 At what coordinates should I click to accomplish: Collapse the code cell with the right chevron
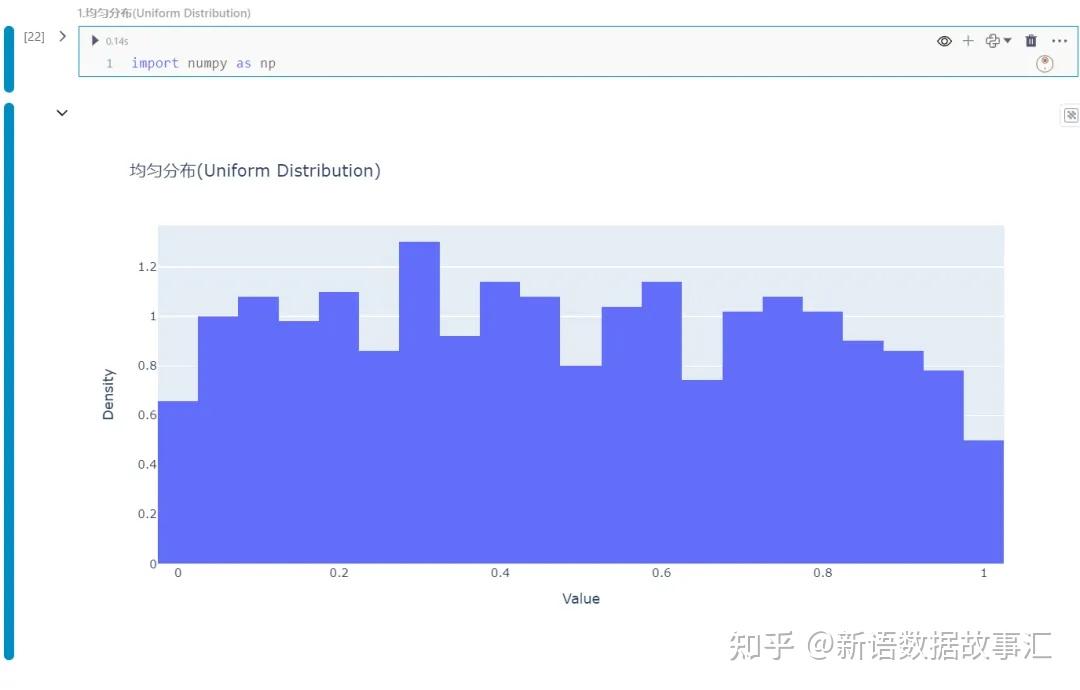point(62,35)
